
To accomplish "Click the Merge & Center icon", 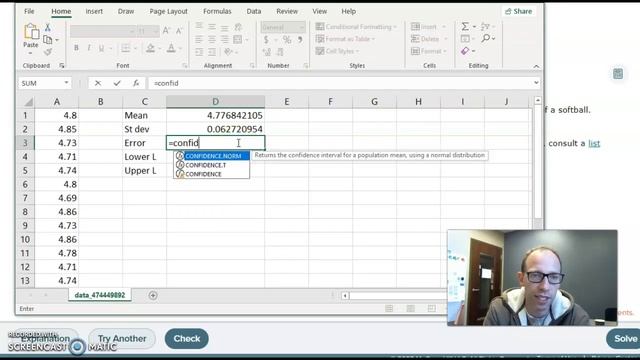I will coord(238,39).
